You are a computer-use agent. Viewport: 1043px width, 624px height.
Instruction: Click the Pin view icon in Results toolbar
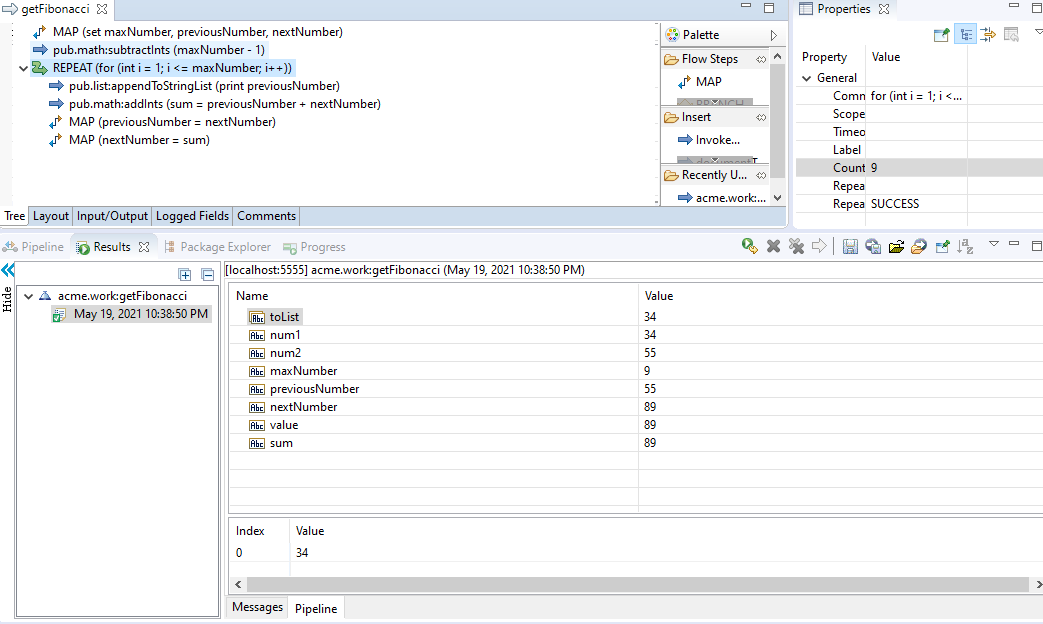(x=942, y=247)
